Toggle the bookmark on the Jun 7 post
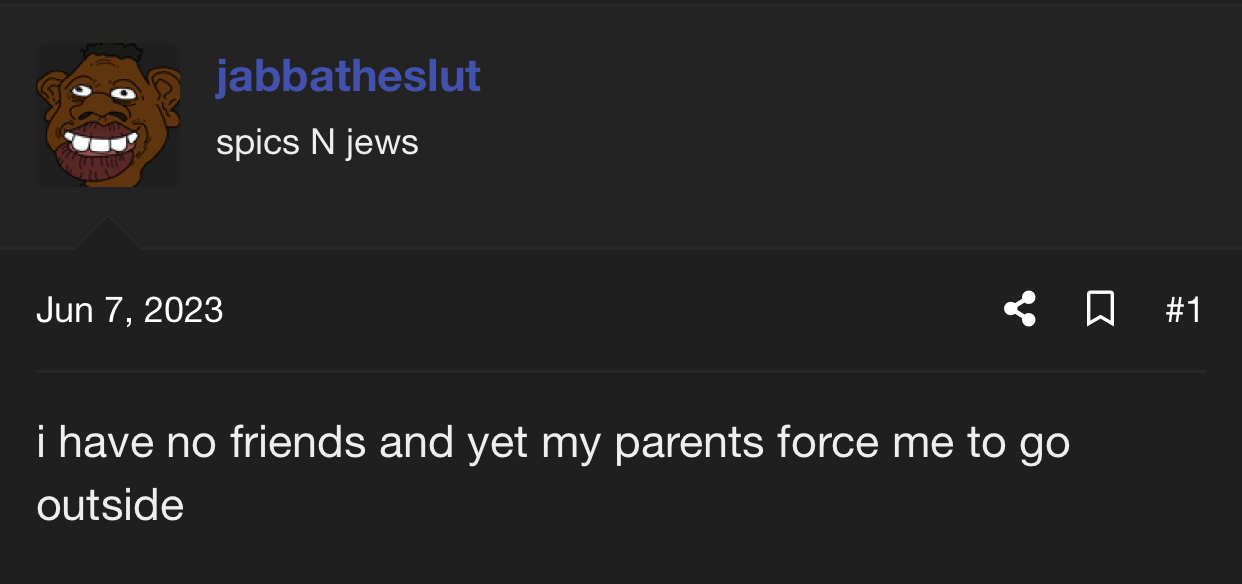Viewport: 1242px width, 584px height. pyautogui.click(x=1100, y=309)
